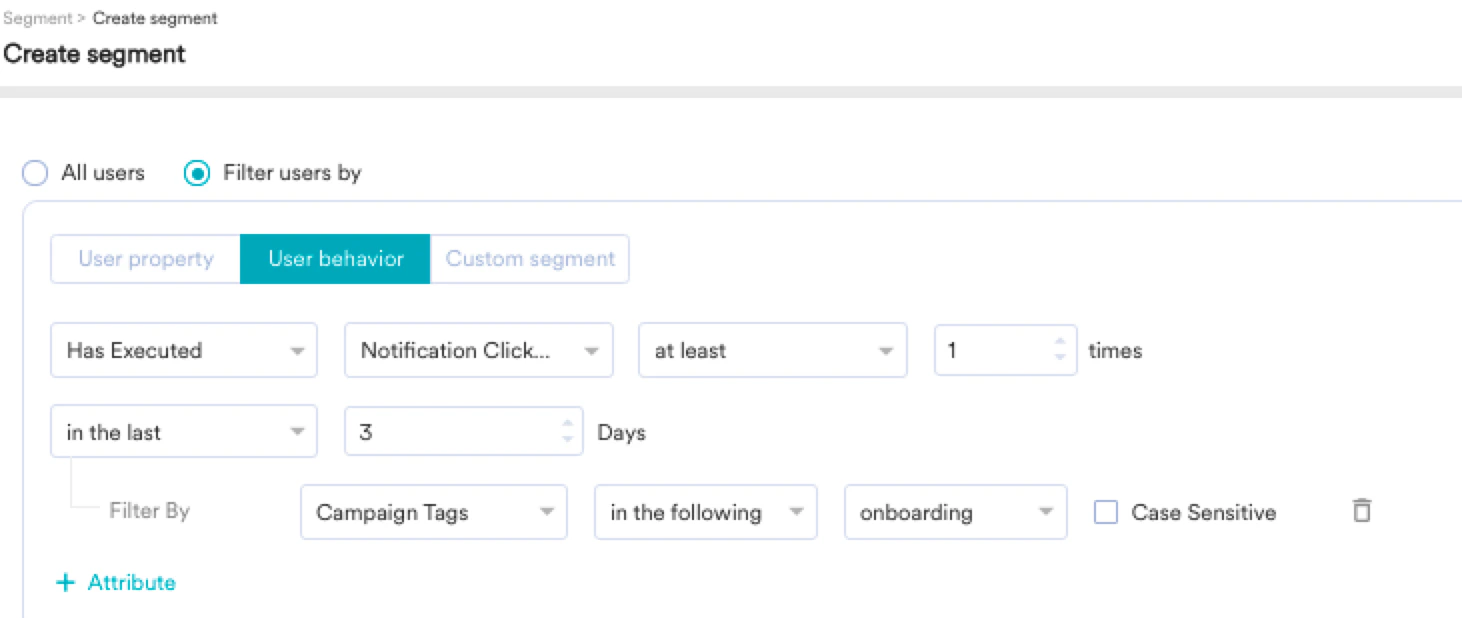Increase the times count using up arrow
Screen dimensions: 1462x618
(x=1060, y=343)
